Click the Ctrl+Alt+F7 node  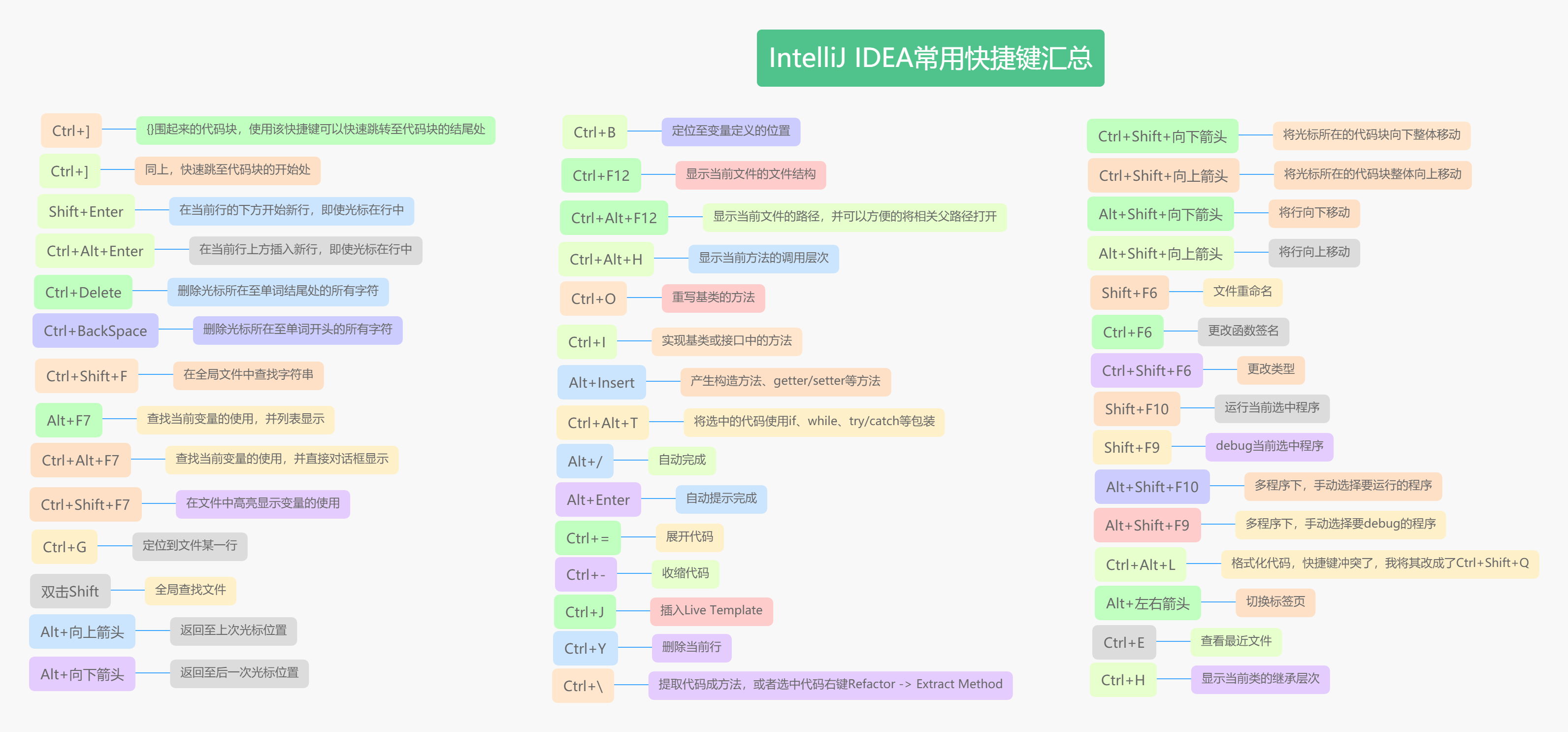click(x=80, y=460)
